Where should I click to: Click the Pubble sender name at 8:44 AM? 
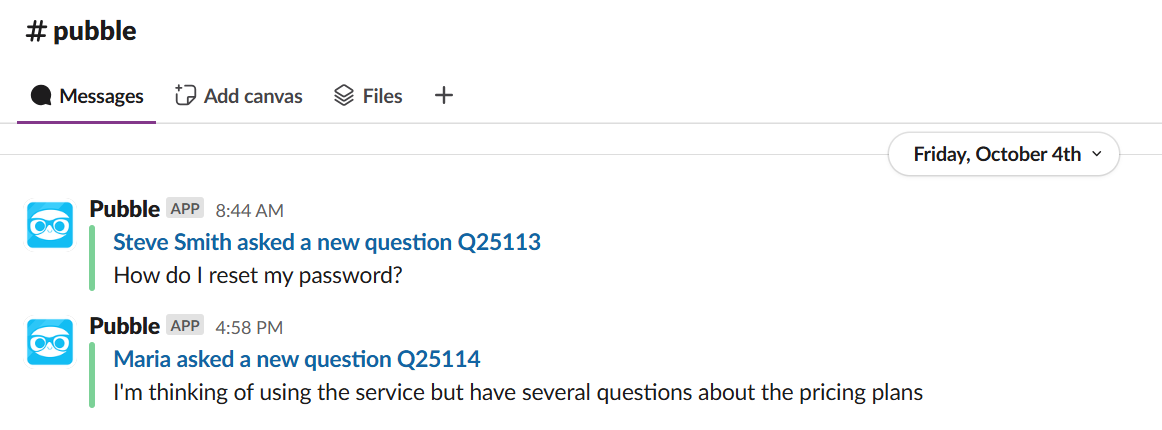click(x=125, y=209)
